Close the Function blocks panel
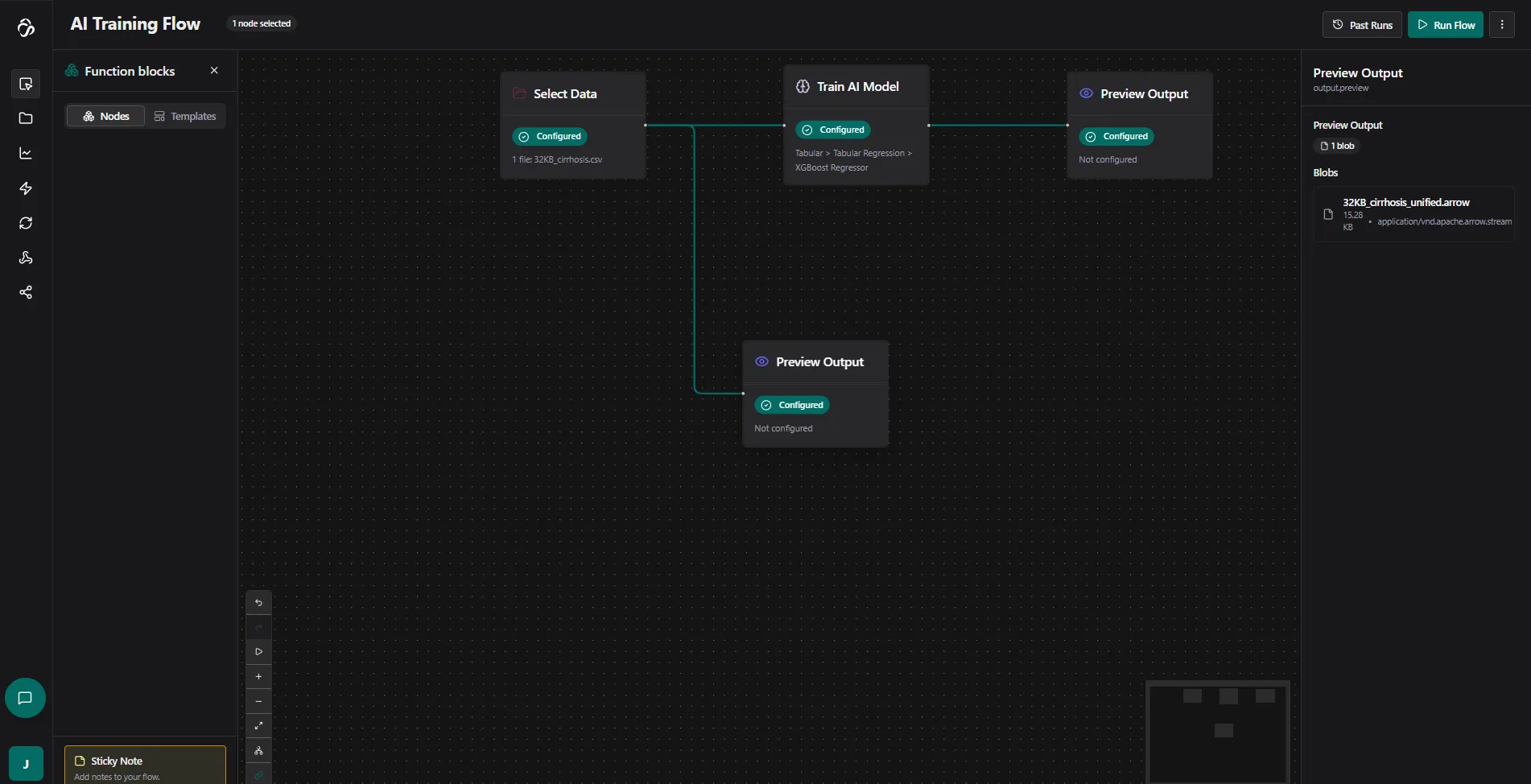 coord(214,71)
